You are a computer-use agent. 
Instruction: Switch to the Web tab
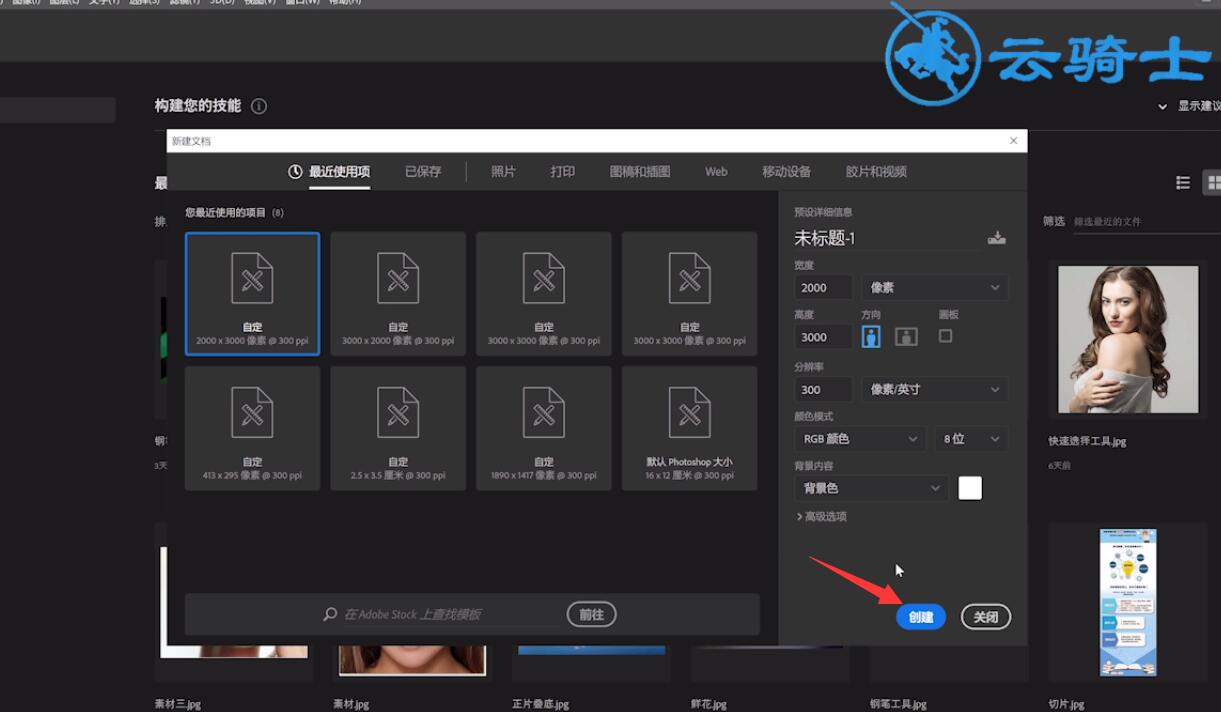point(716,172)
